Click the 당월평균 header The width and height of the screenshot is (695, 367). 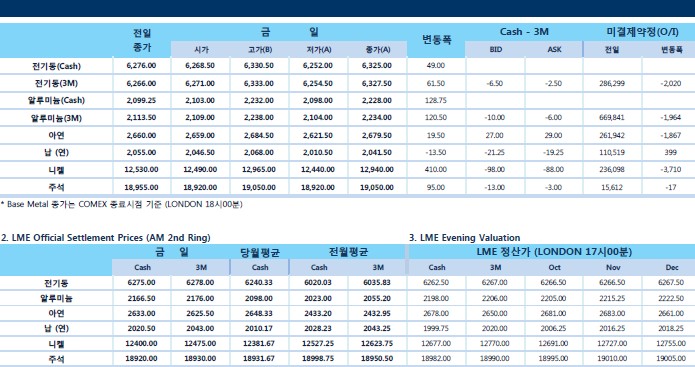point(260,253)
